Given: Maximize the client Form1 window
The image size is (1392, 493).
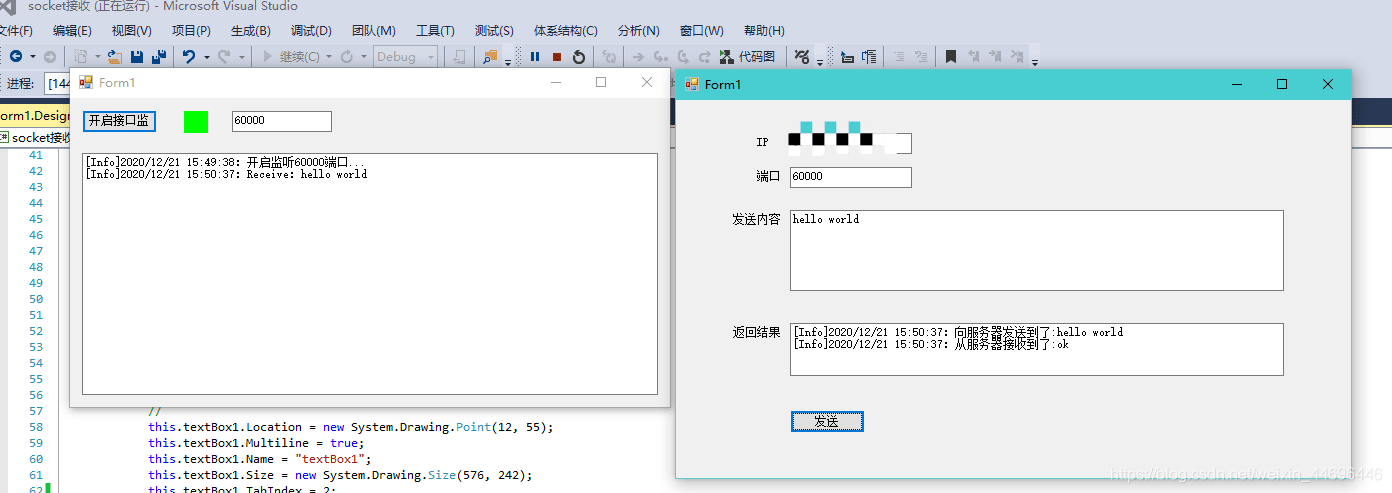Looking at the screenshot, I should pos(1282,85).
